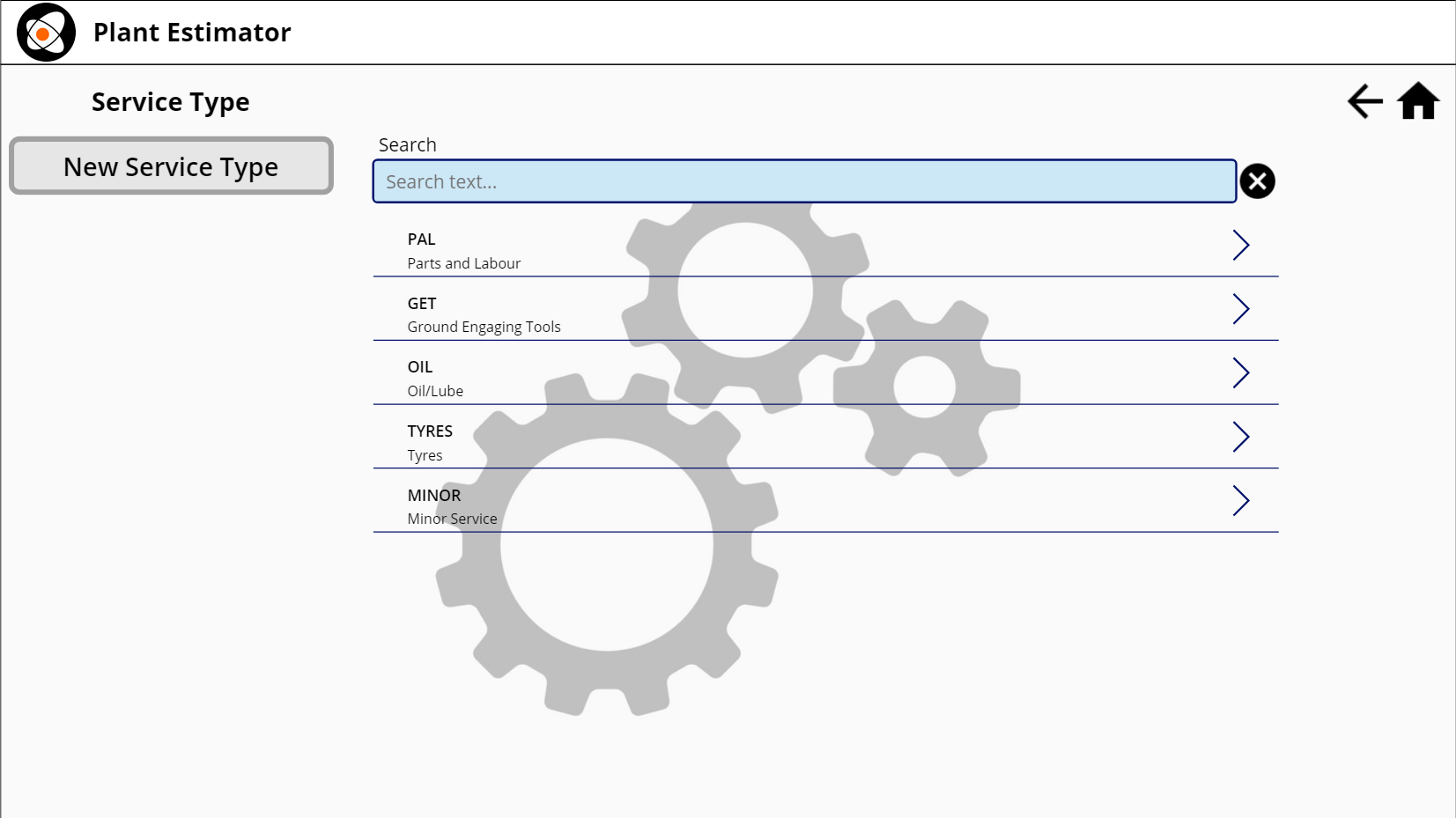The height and width of the screenshot is (818, 1456).
Task: Select the GET service type code
Action: coord(421,304)
